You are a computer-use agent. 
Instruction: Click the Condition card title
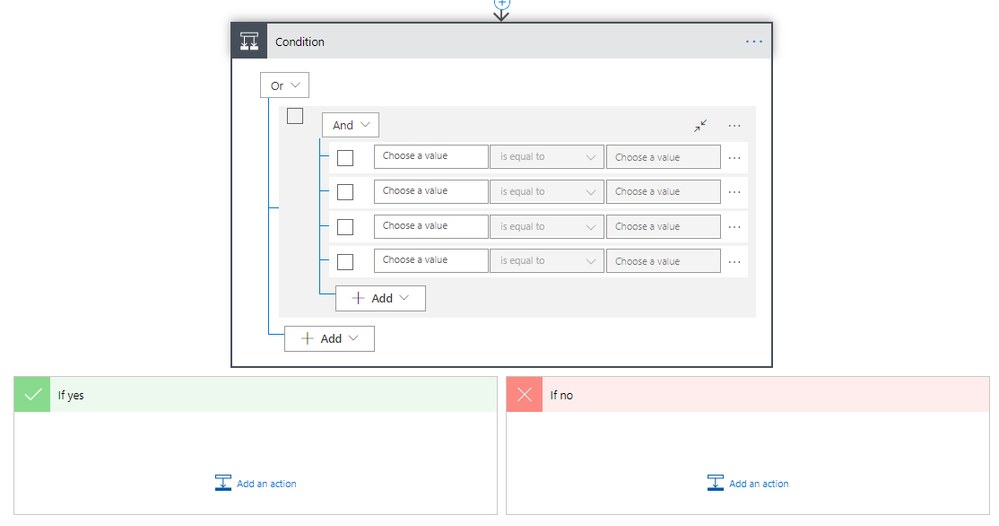(299, 42)
